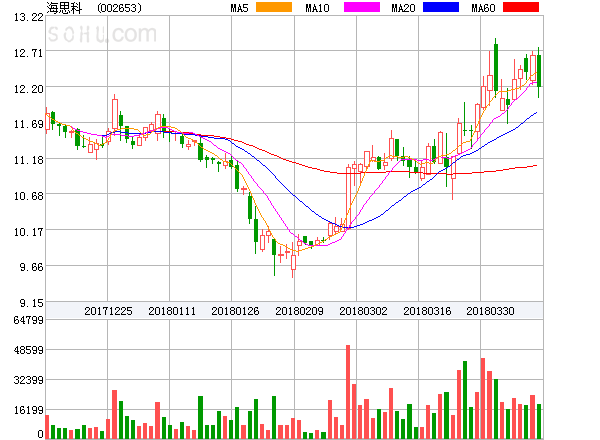This screenshot has height=440, width=600.
Task: Click the 13.22 price axis label
Action: point(29,17)
